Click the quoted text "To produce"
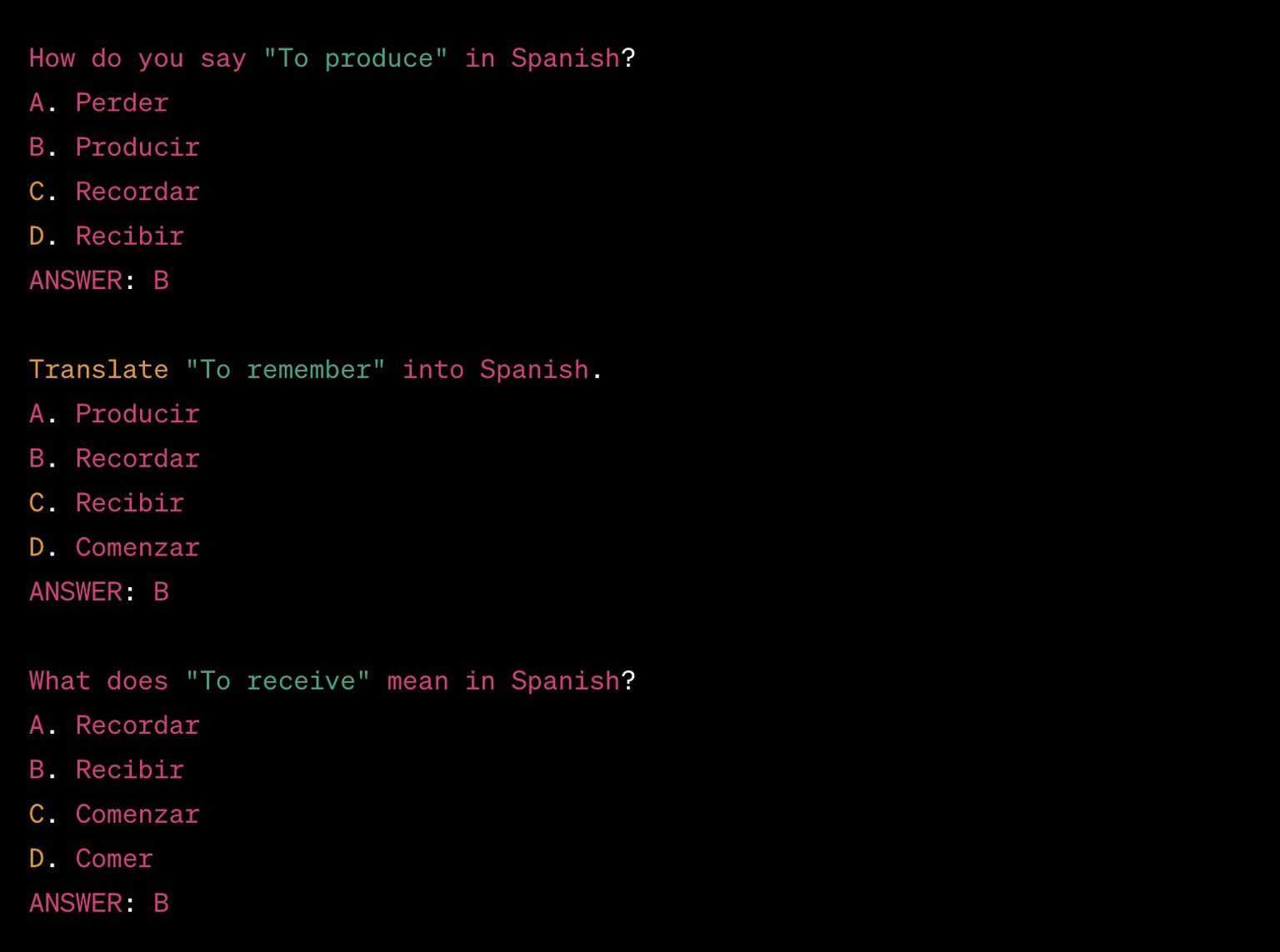Image resolution: width=1280 pixels, height=952 pixels. [356, 58]
